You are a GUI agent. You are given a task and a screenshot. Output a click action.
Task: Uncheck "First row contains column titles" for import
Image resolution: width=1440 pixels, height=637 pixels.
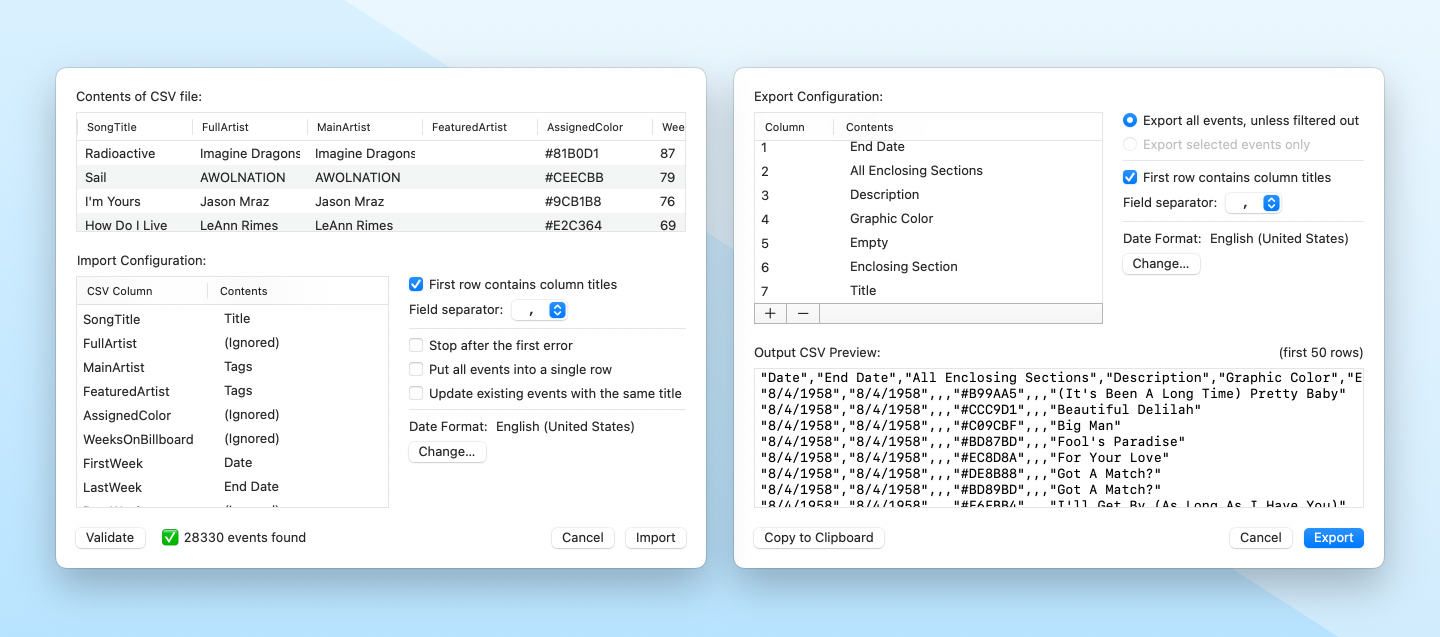[x=416, y=284]
